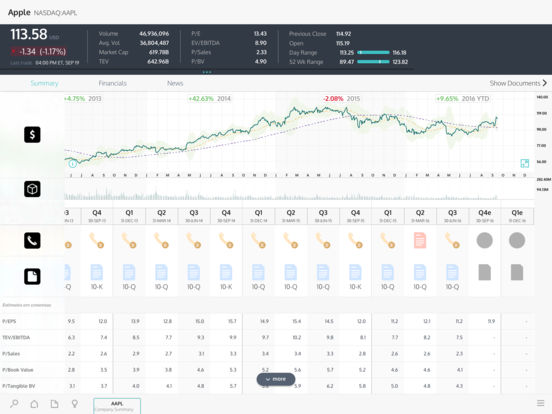The image size is (552, 414).
Task: Select the phone earnings-calls sidebar icon
Action: pos(32,241)
